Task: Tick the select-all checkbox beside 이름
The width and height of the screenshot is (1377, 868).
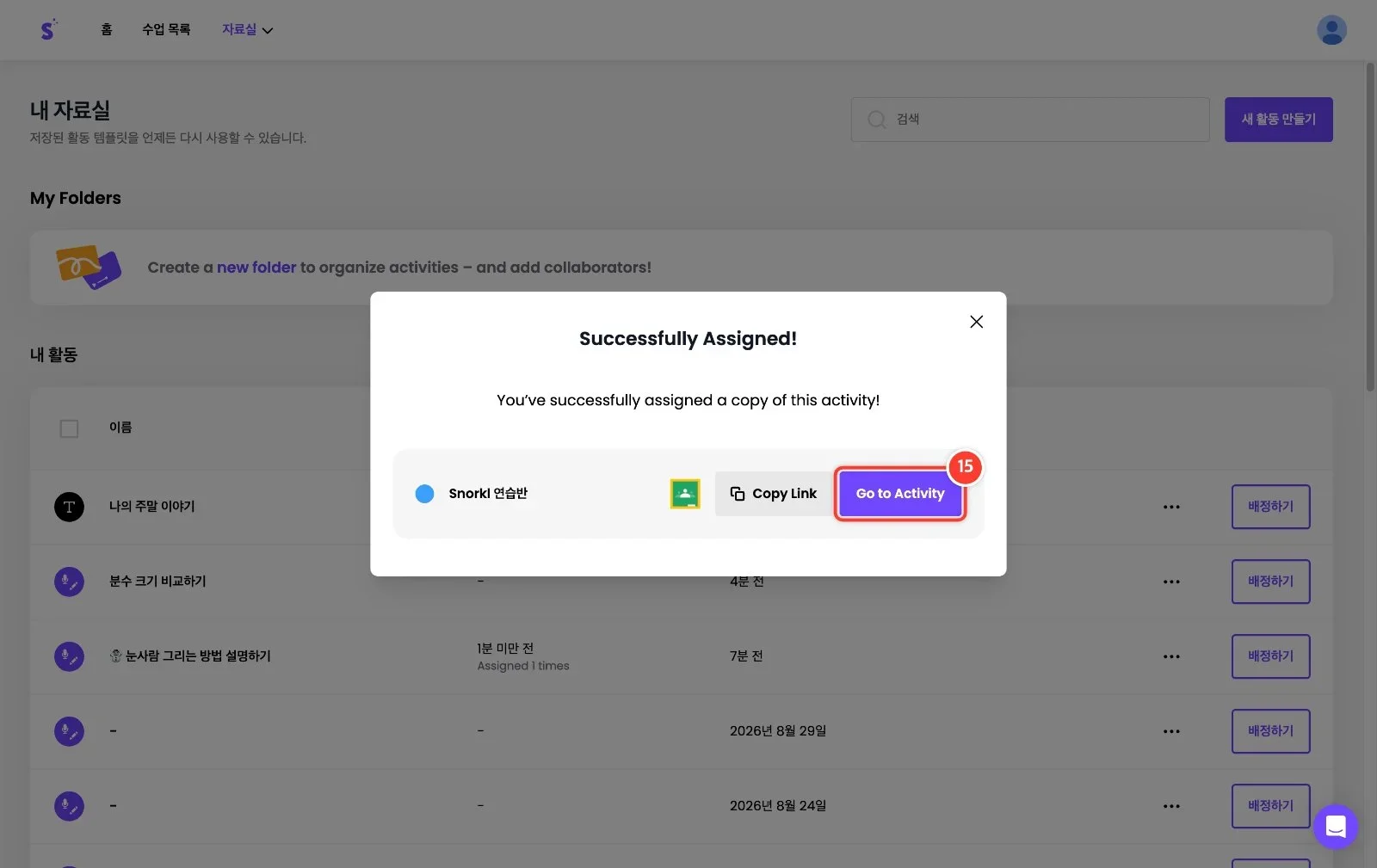Action: coord(69,428)
